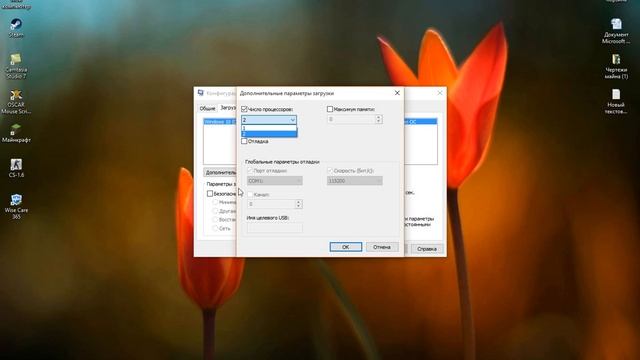Enable the Максимум памяти checkbox
This screenshot has height=360, width=640.
[330, 109]
